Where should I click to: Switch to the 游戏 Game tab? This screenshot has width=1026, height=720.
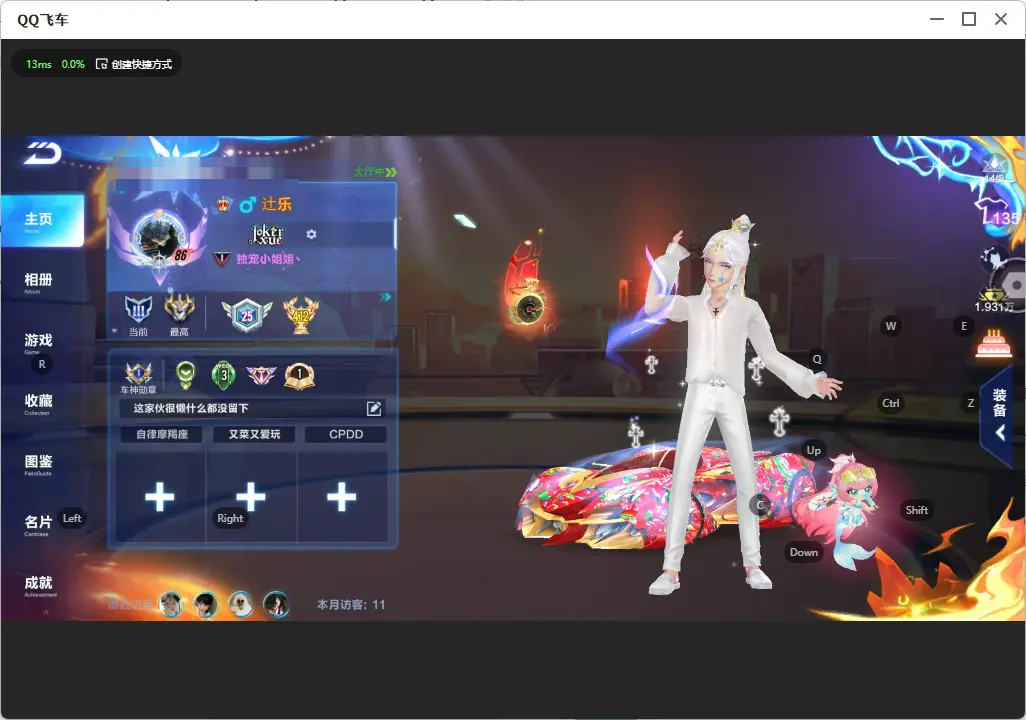(41, 343)
